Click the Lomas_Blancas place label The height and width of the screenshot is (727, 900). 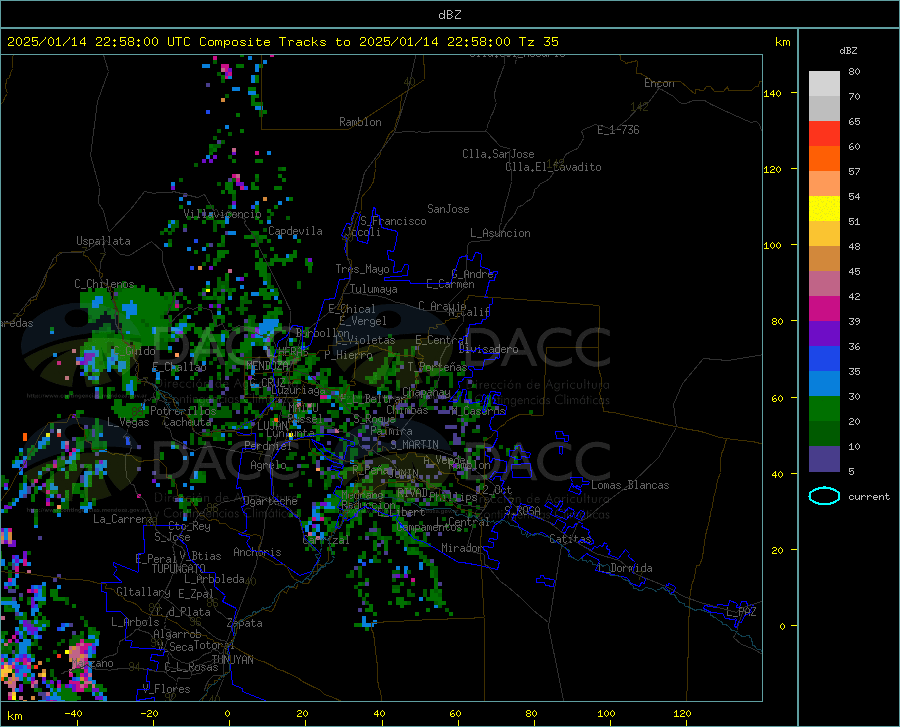coord(630,485)
